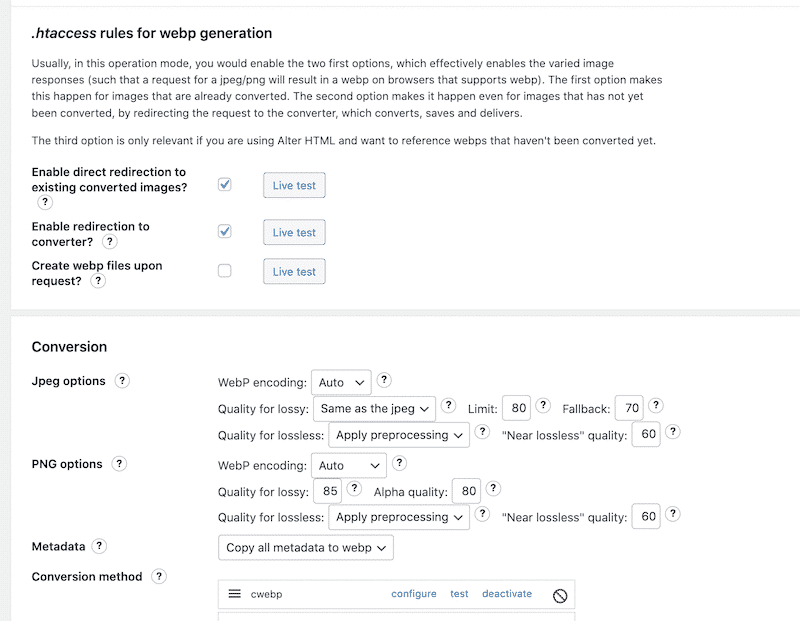Viewport: 800px width, 621px height.
Task: Open help beside WebP encoding for Jpeg
Action: pyautogui.click(x=384, y=381)
